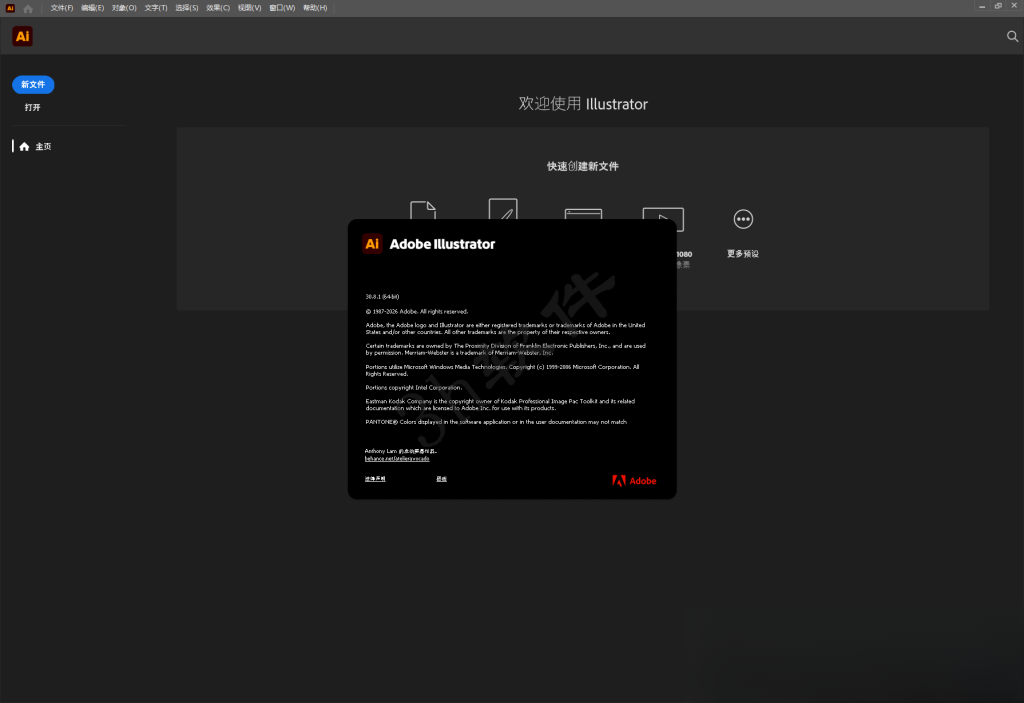The height and width of the screenshot is (703, 1024).
Task: Open the search magnifier icon
Action: [x=1012, y=37]
